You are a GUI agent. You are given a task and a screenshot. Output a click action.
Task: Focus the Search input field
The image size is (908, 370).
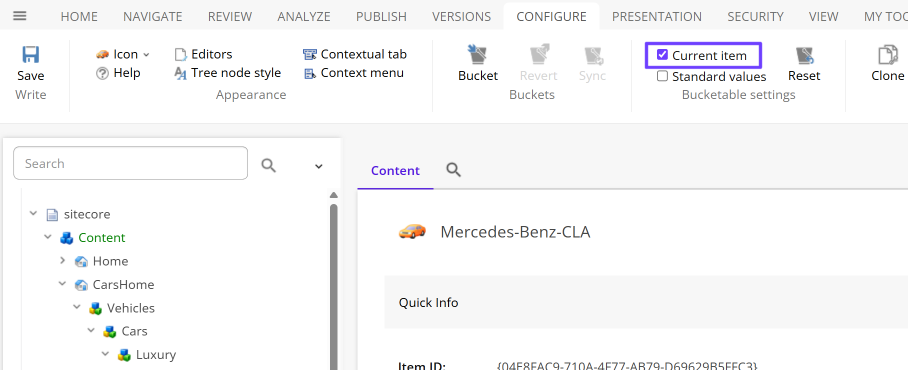point(130,163)
